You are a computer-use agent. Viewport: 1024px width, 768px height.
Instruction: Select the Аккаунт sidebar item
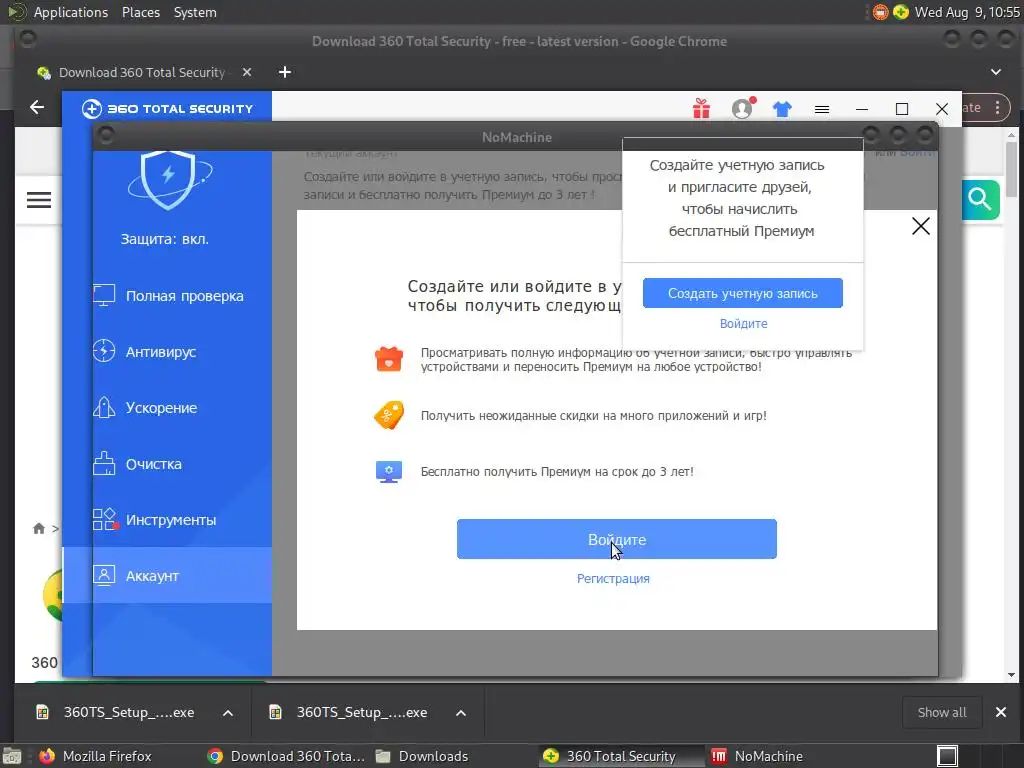click(x=167, y=575)
